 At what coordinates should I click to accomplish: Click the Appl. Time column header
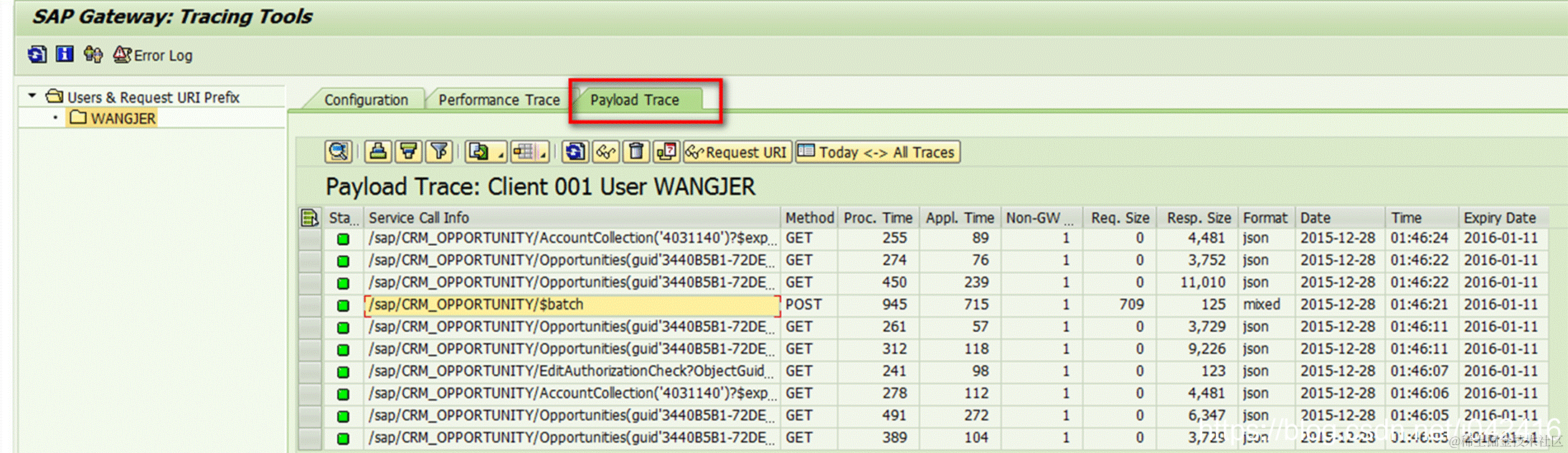point(960,217)
